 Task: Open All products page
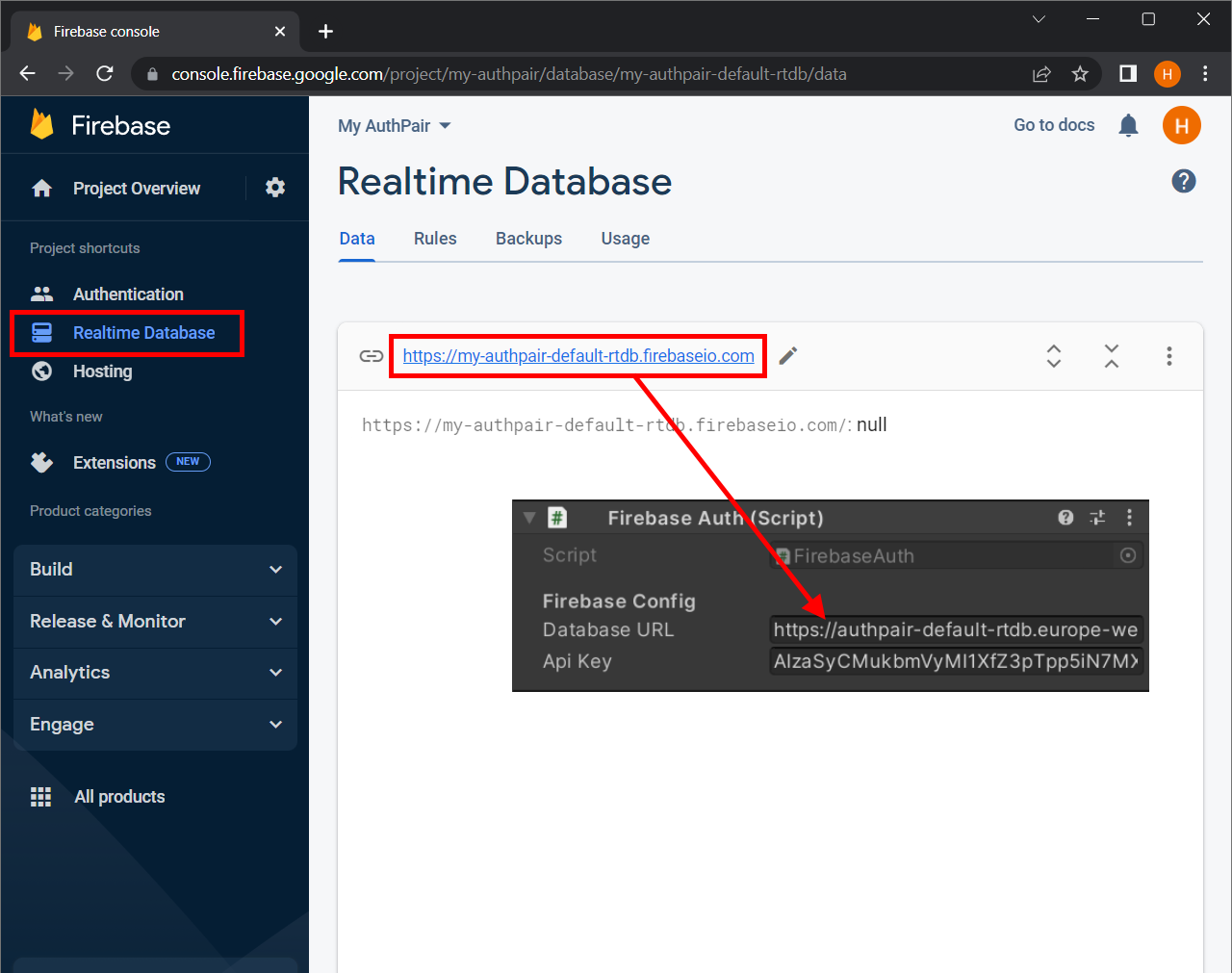coord(119,797)
